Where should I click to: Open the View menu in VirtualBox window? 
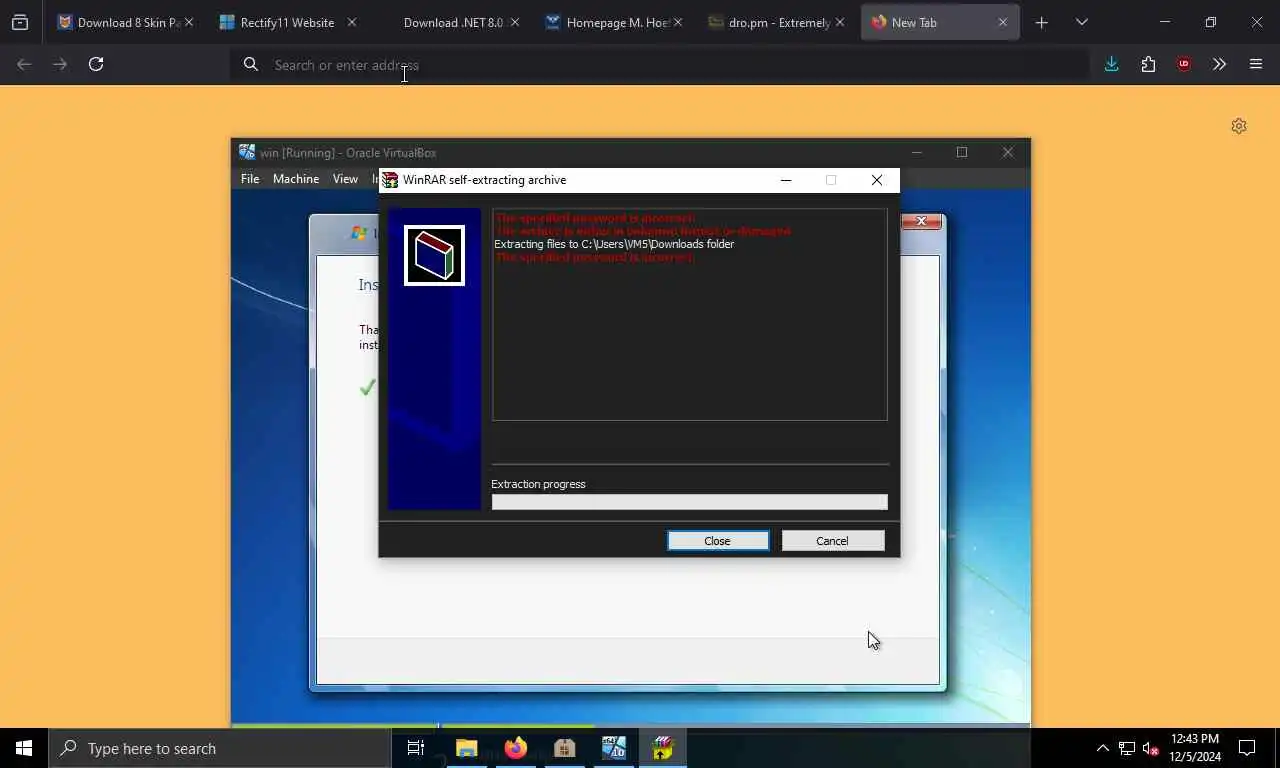click(345, 179)
